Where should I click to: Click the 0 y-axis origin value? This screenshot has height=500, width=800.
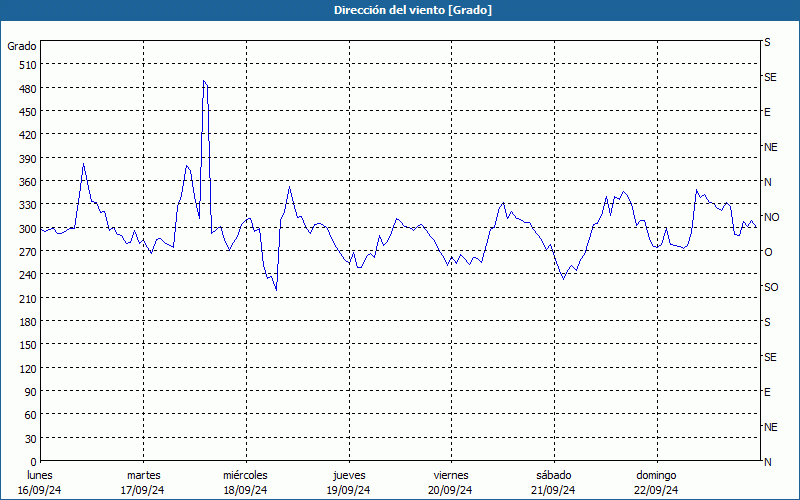tap(34, 462)
